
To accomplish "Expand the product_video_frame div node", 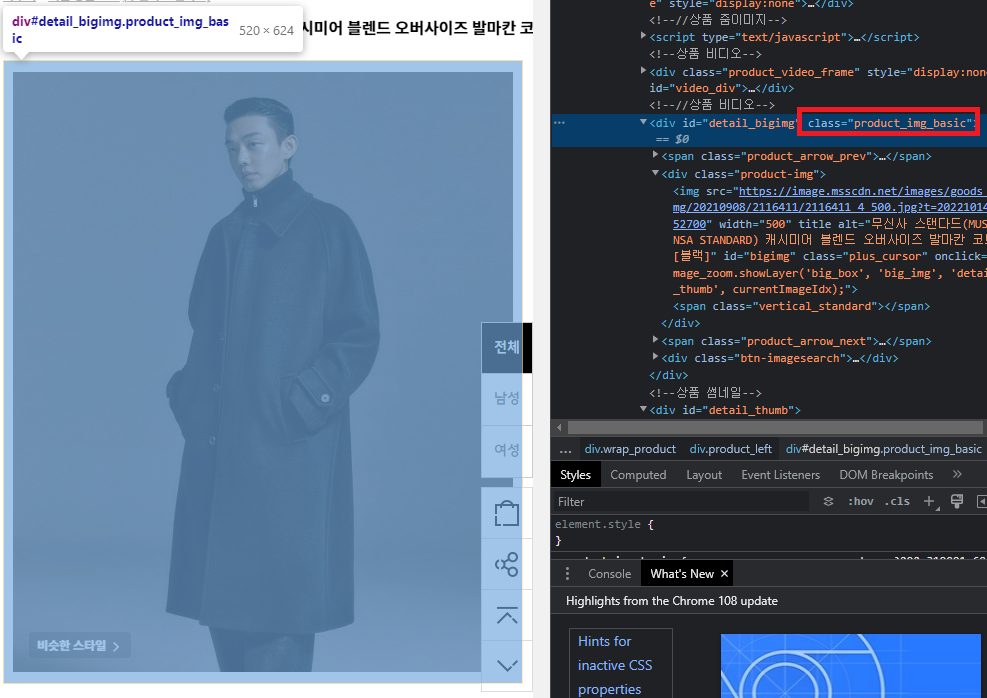I will (643, 70).
